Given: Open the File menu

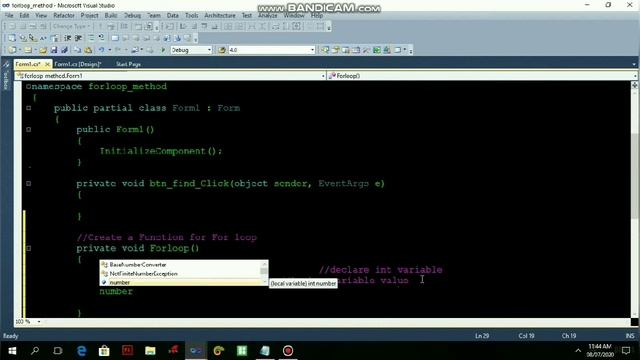Looking at the screenshot, I should click(x=9, y=16).
